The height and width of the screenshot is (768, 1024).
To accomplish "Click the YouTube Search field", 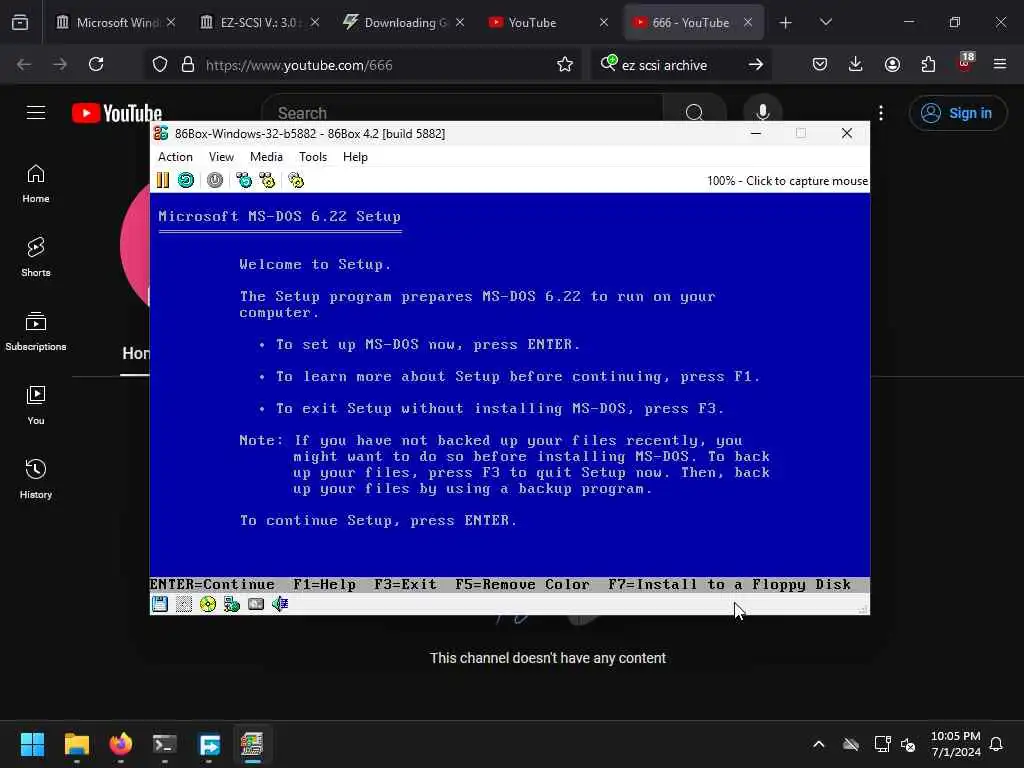I will pos(462,113).
